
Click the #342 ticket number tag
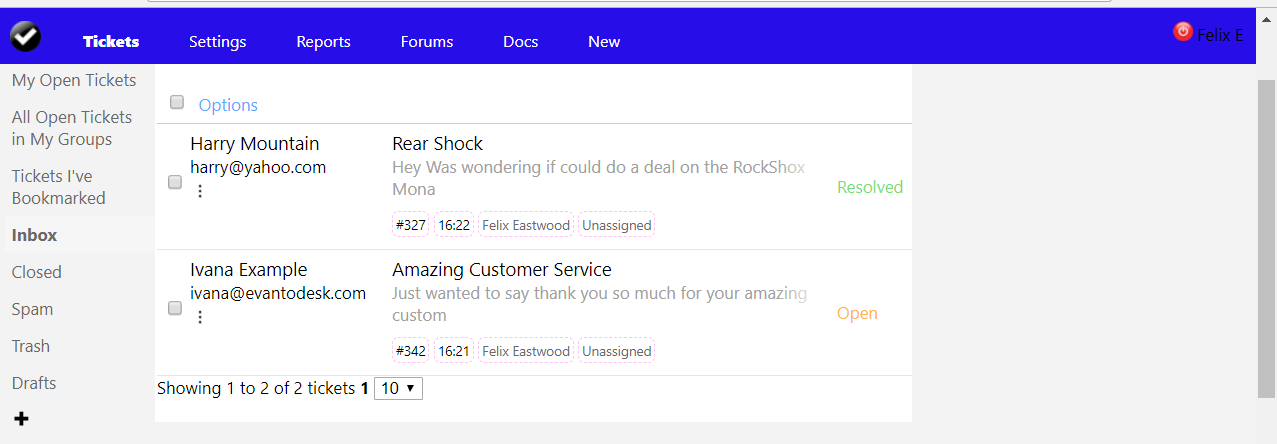point(411,351)
